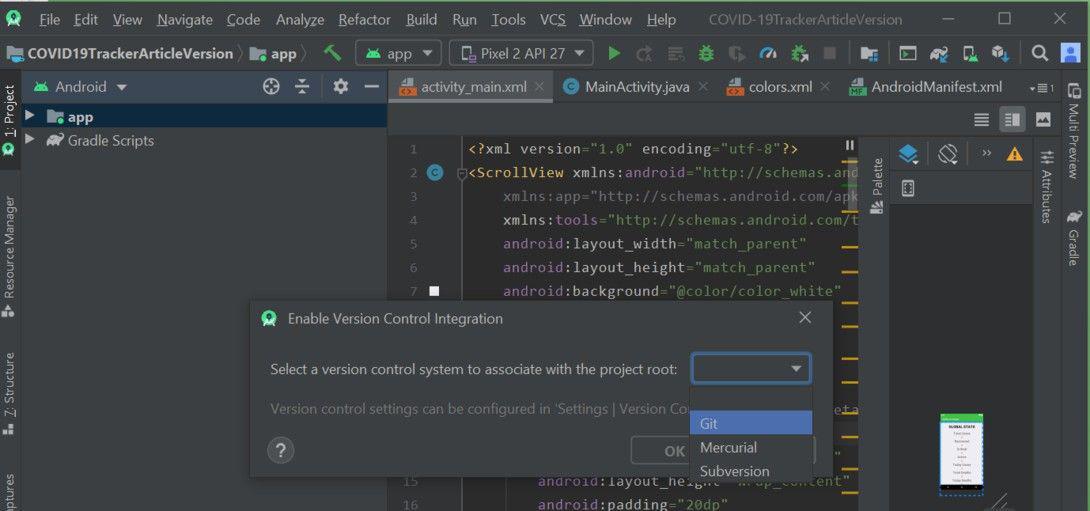This screenshot has width=1090, height=511.
Task: Select Git from the dropdown list
Action: click(x=751, y=423)
